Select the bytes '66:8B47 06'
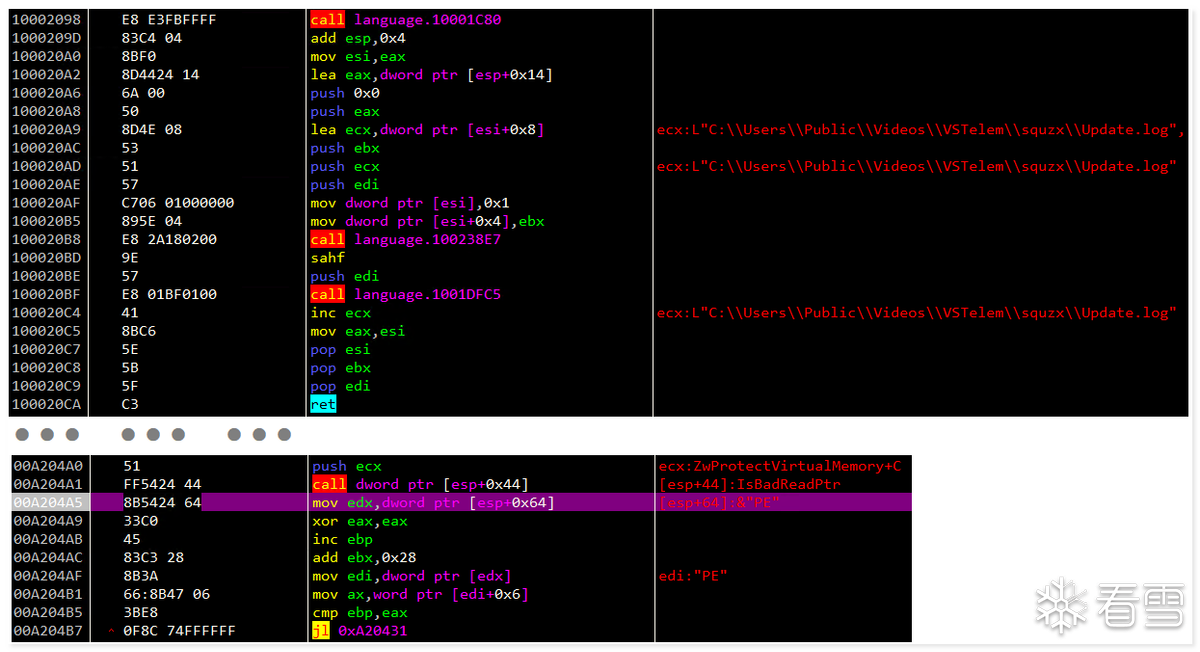 [167, 594]
